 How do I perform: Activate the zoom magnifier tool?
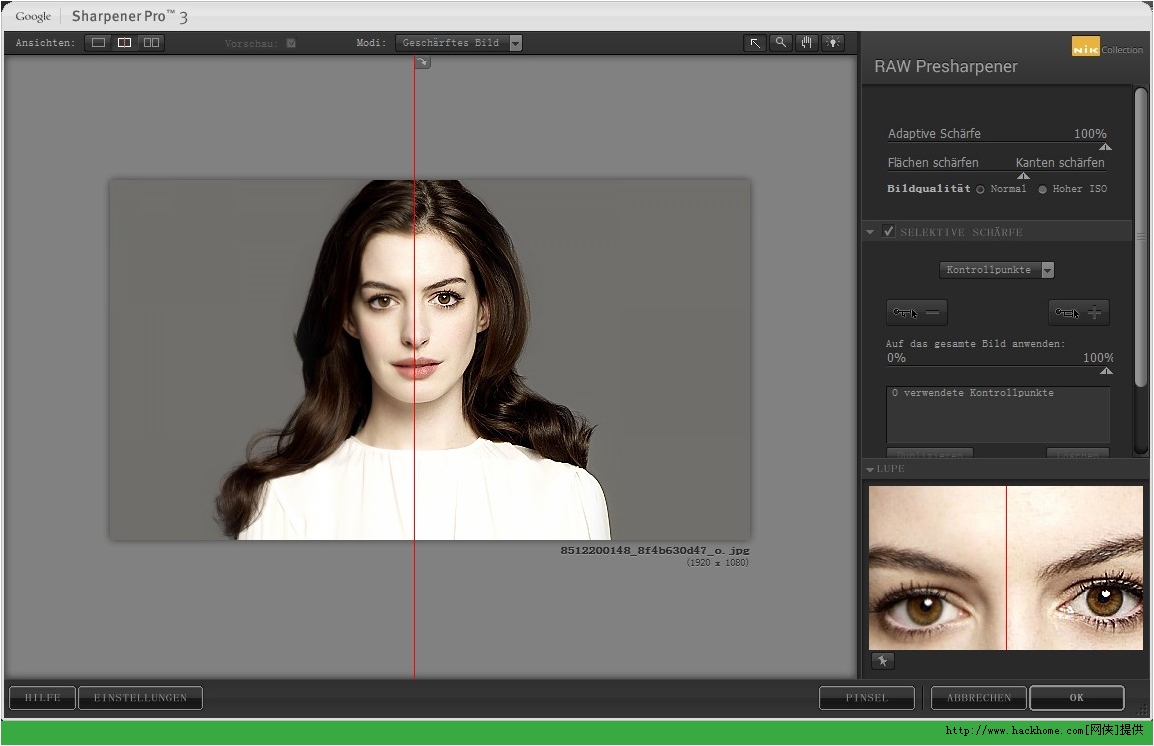point(781,43)
